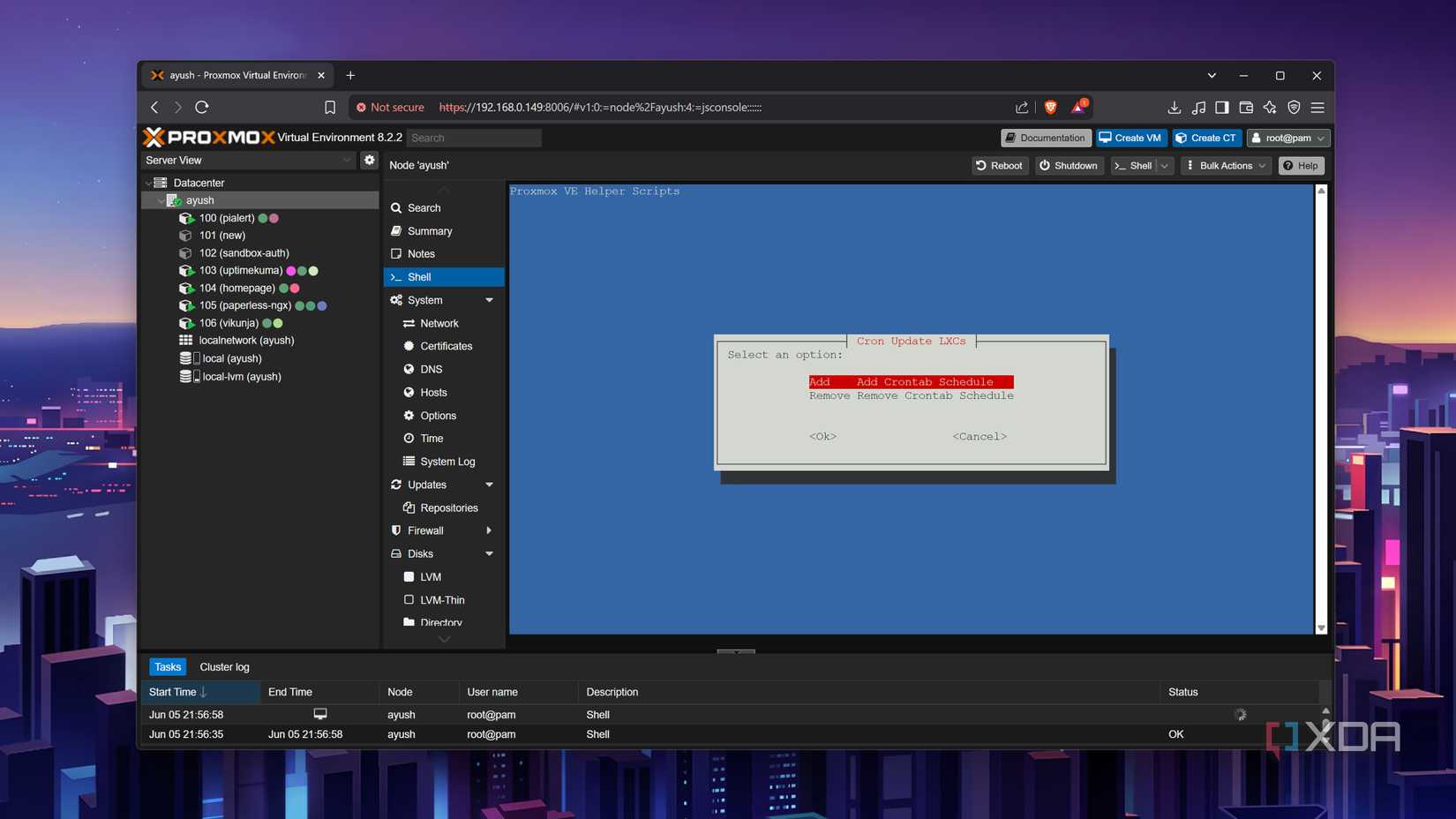Click the Brave Shields lion icon
The height and width of the screenshot is (819, 1456).
tap(1050, 107)
